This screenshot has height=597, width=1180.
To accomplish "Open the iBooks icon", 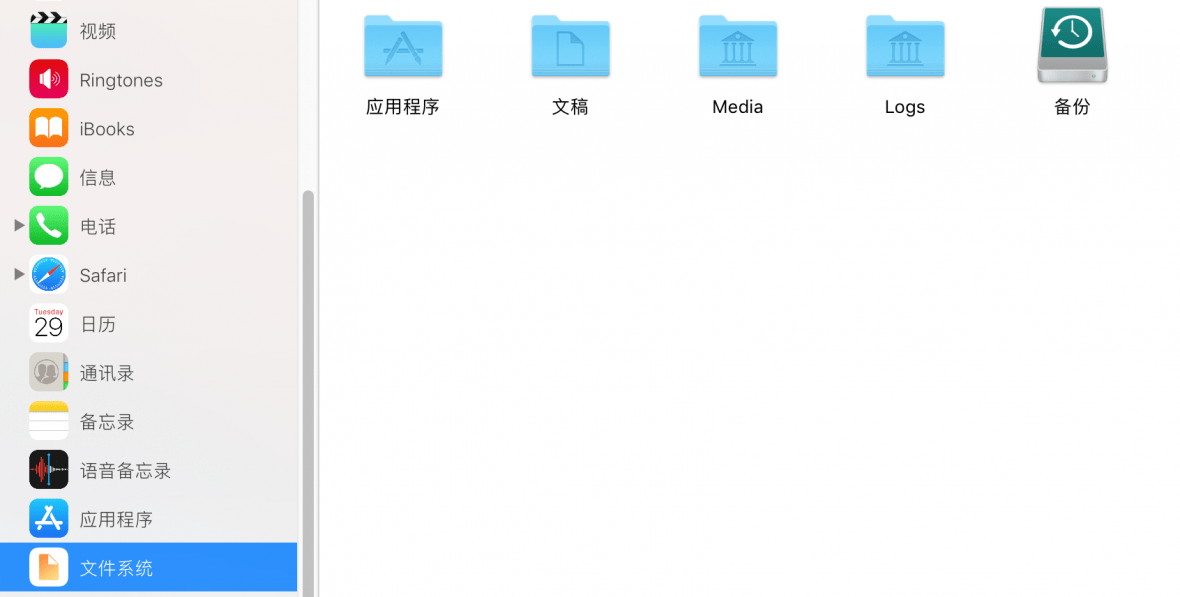I will (x=49, y=128).
